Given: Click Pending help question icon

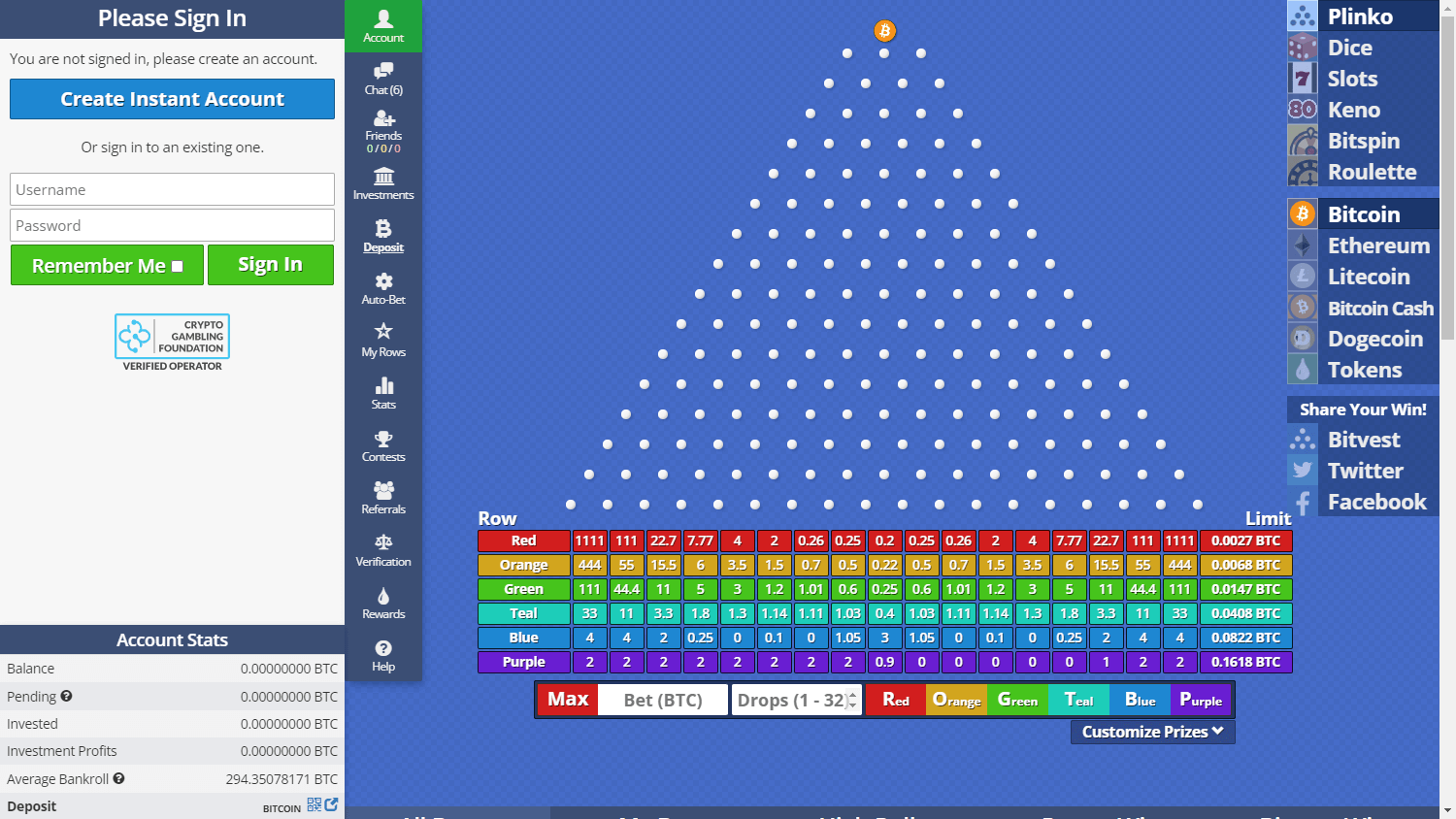Looking at the screenshot, I should (x=66, y=696).
